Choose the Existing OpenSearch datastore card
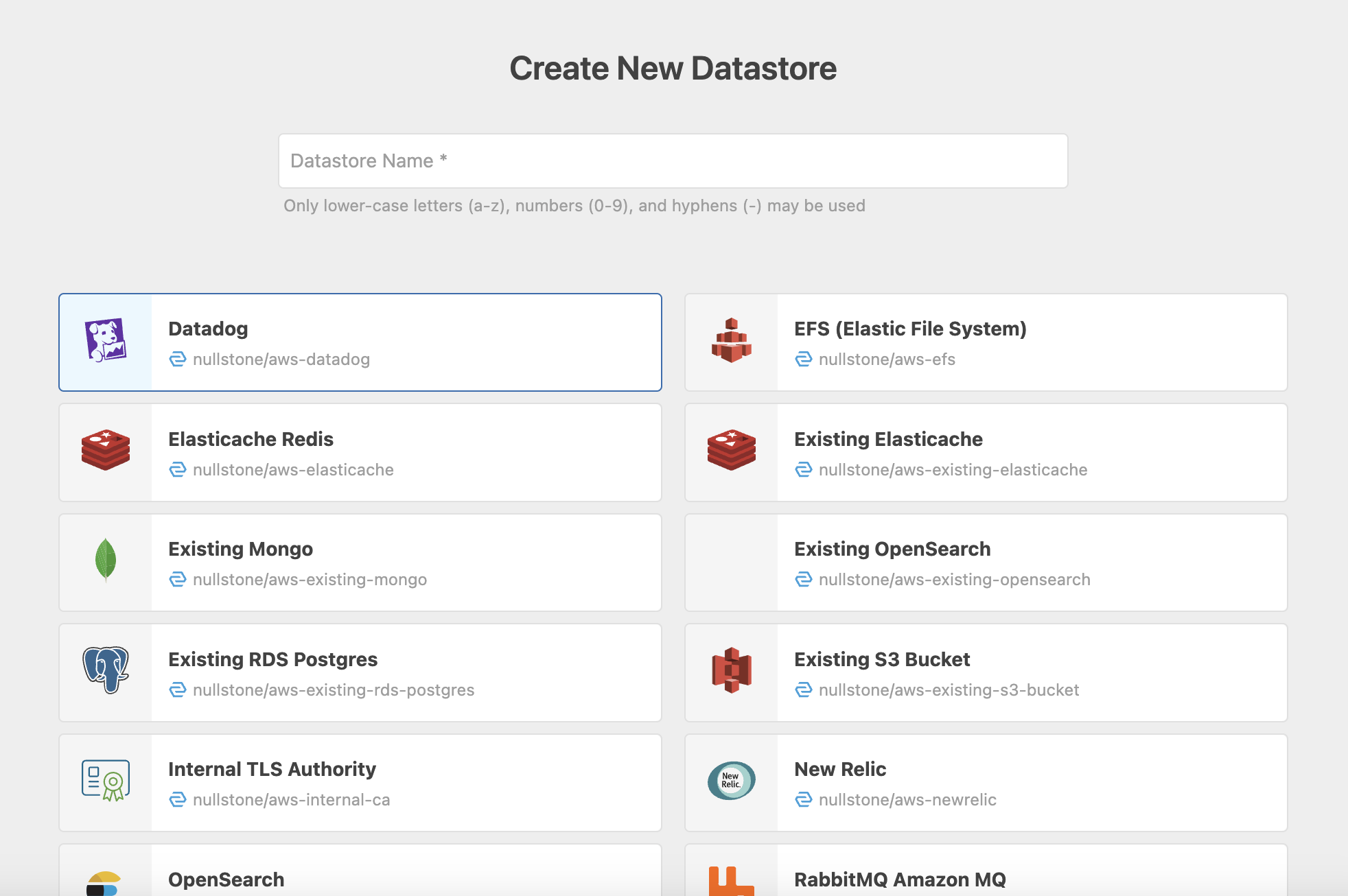Viewport: 1348px width, 896px height. (986, 562)
